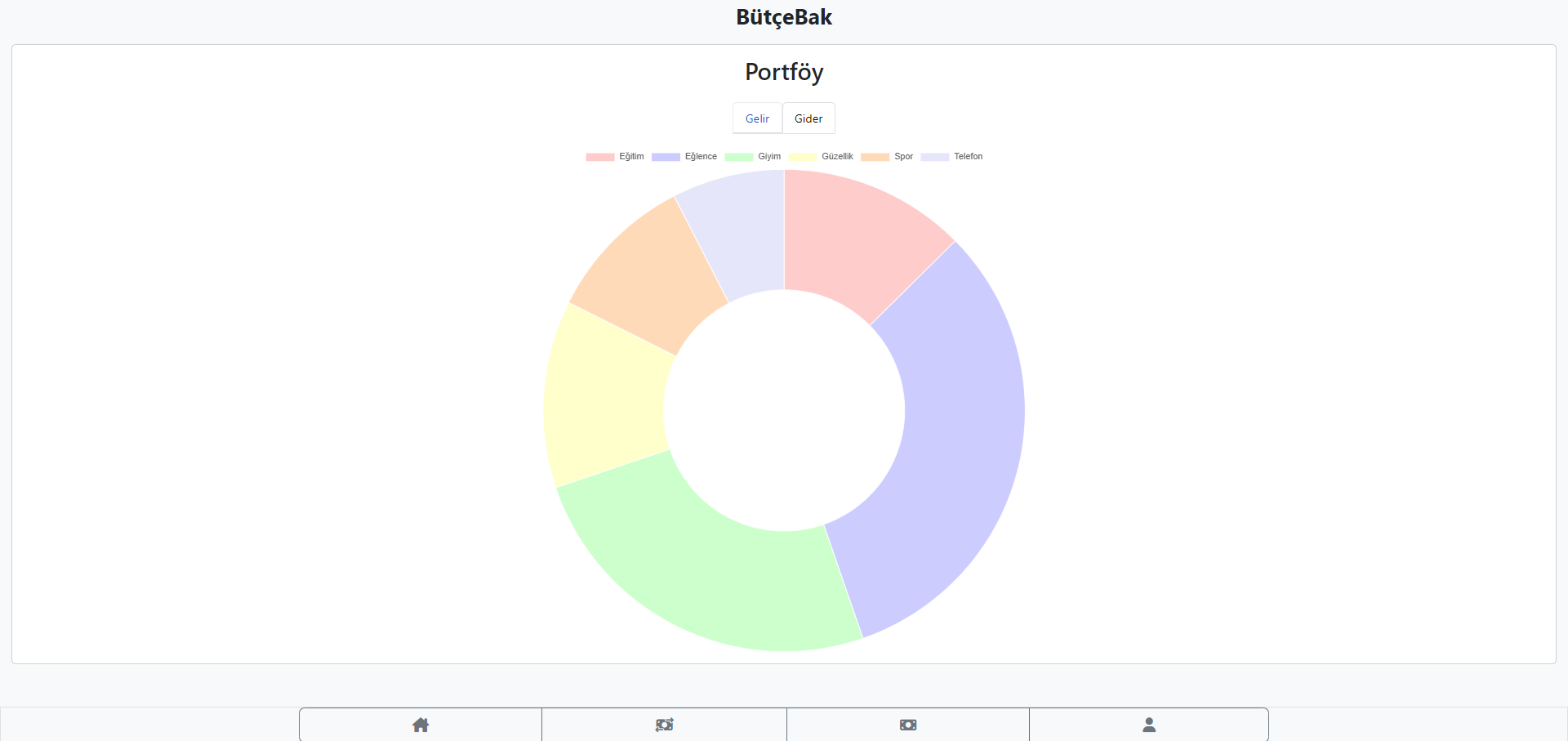Image resolution: width=1568 pixels, height=741 pixels.
Task: Open the user profile icon
Action: [1148, 725]
